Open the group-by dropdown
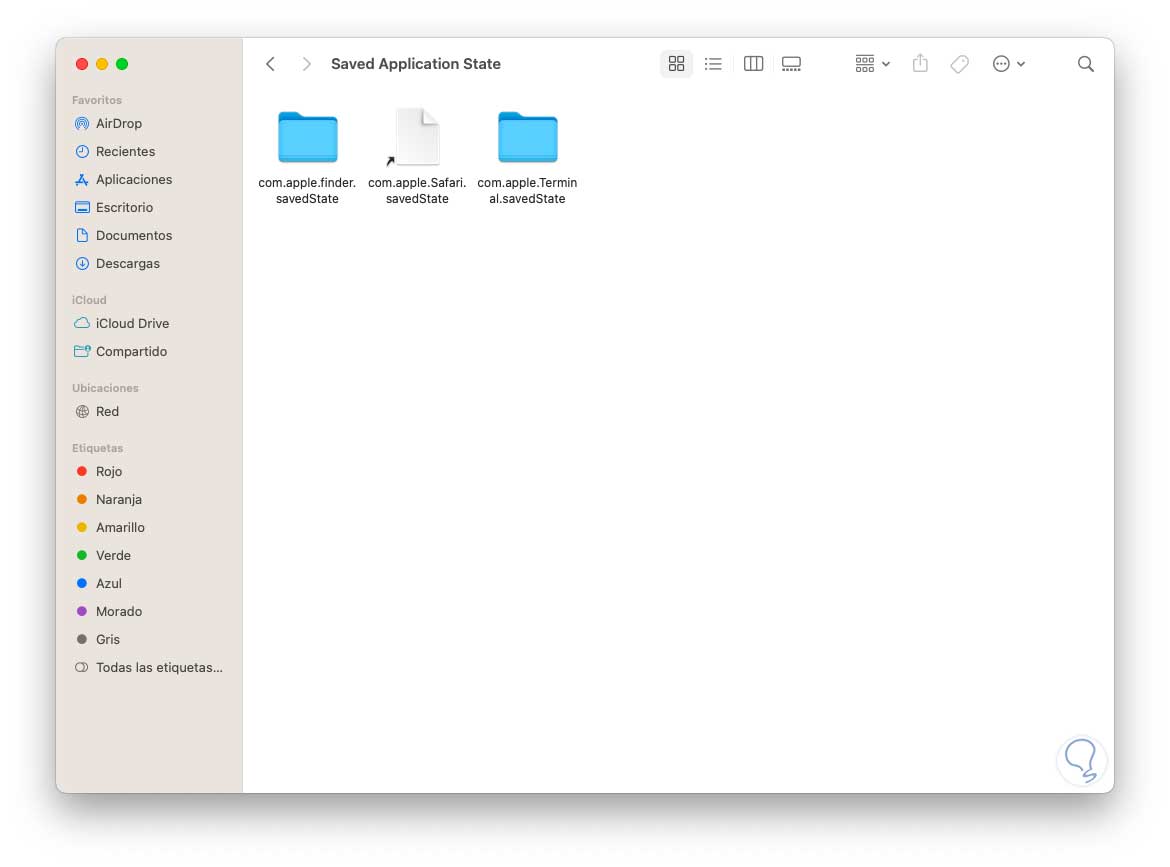 click(872, 64)
